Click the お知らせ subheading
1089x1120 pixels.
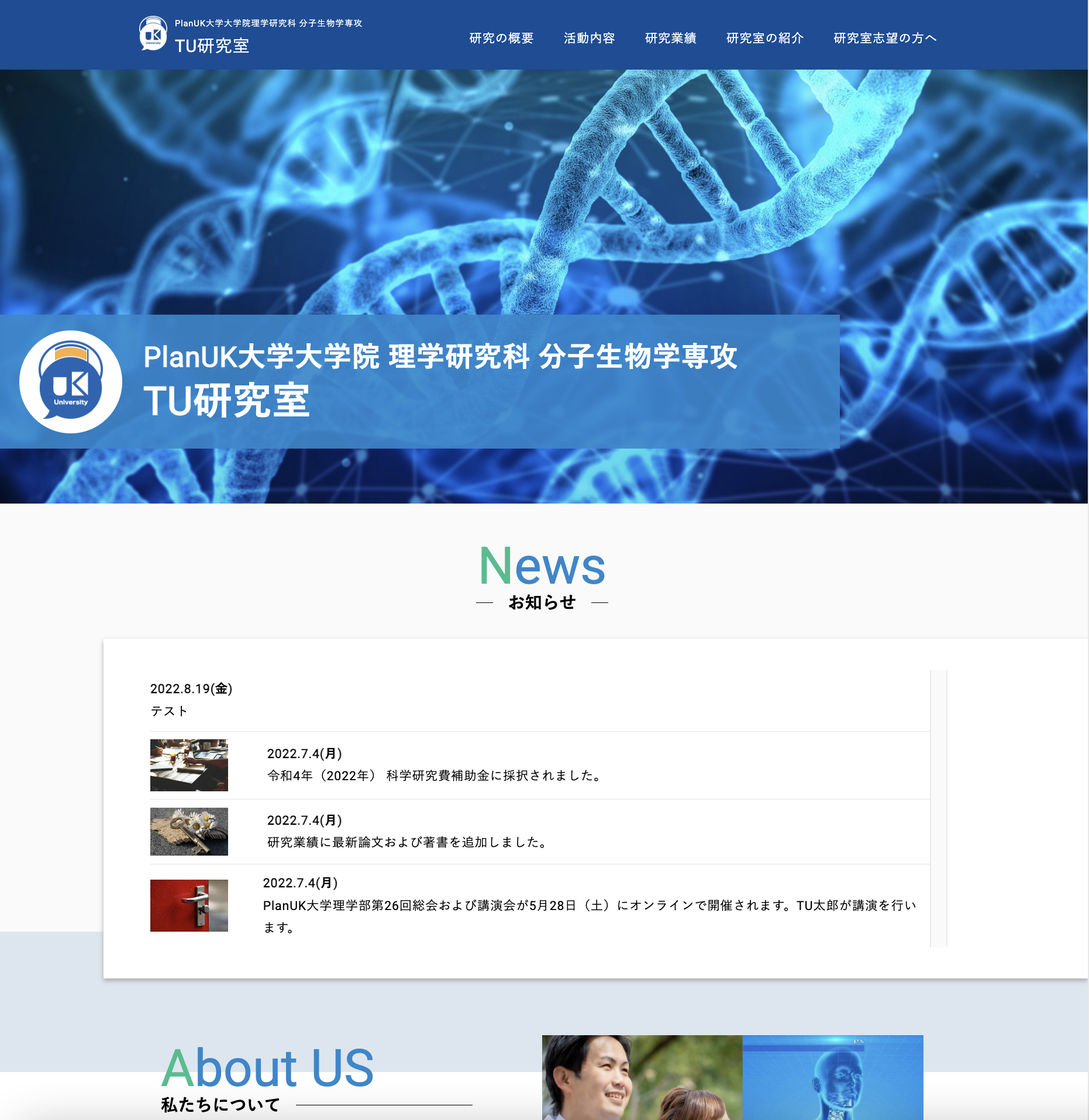click(x=542, y=602)
